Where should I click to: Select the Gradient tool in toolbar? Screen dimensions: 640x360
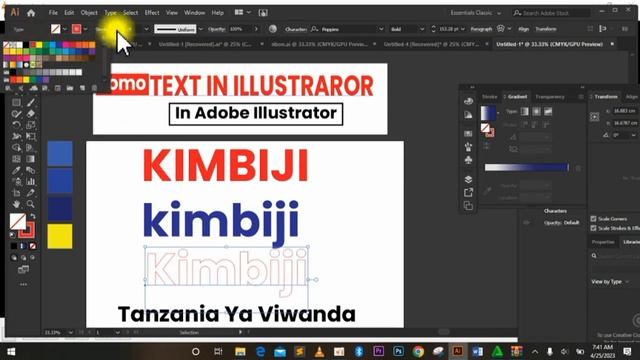pyautogui.click(x=31, y=159)
